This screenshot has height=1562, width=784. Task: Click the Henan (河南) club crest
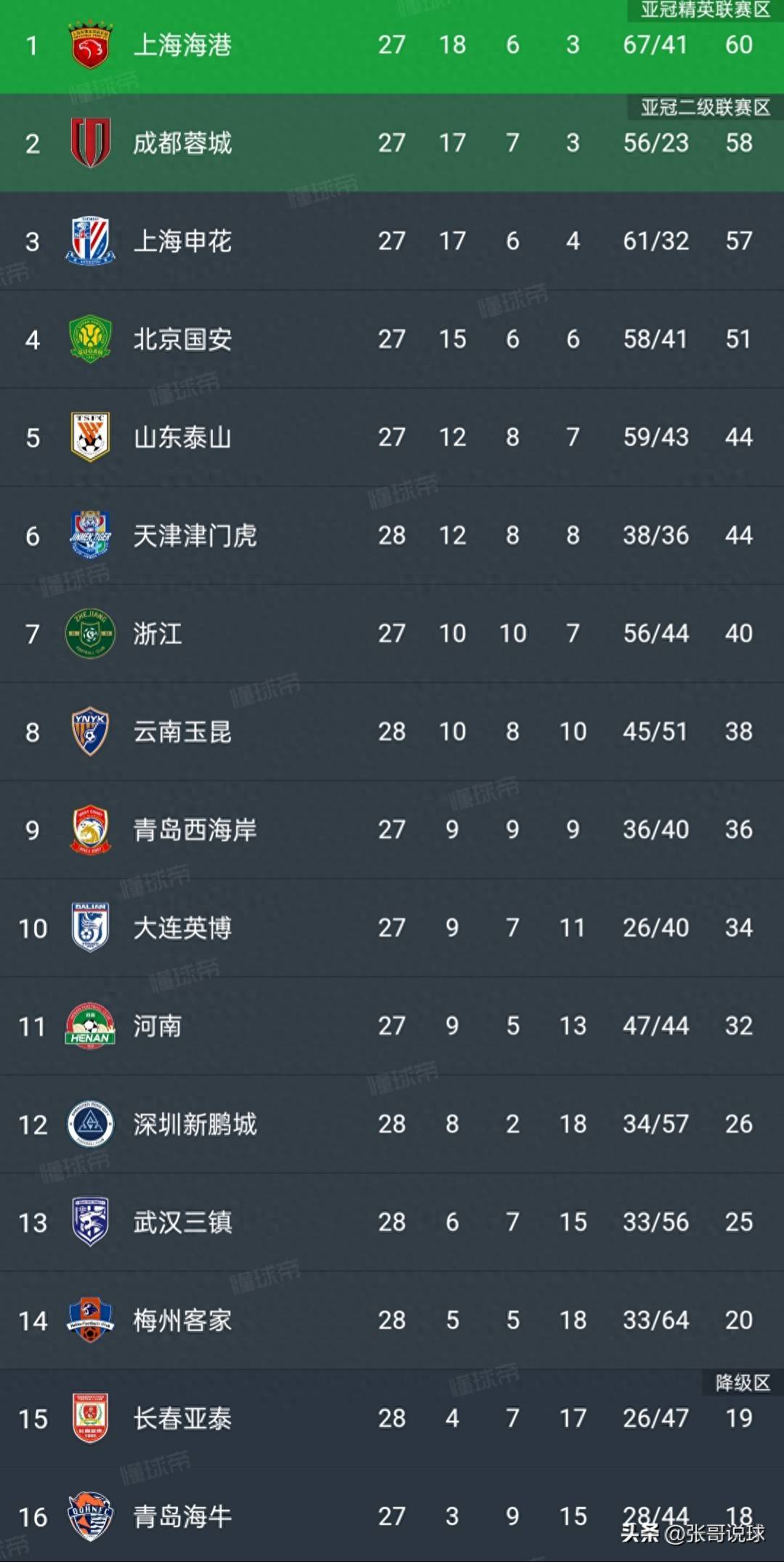tap(90, 1026)
